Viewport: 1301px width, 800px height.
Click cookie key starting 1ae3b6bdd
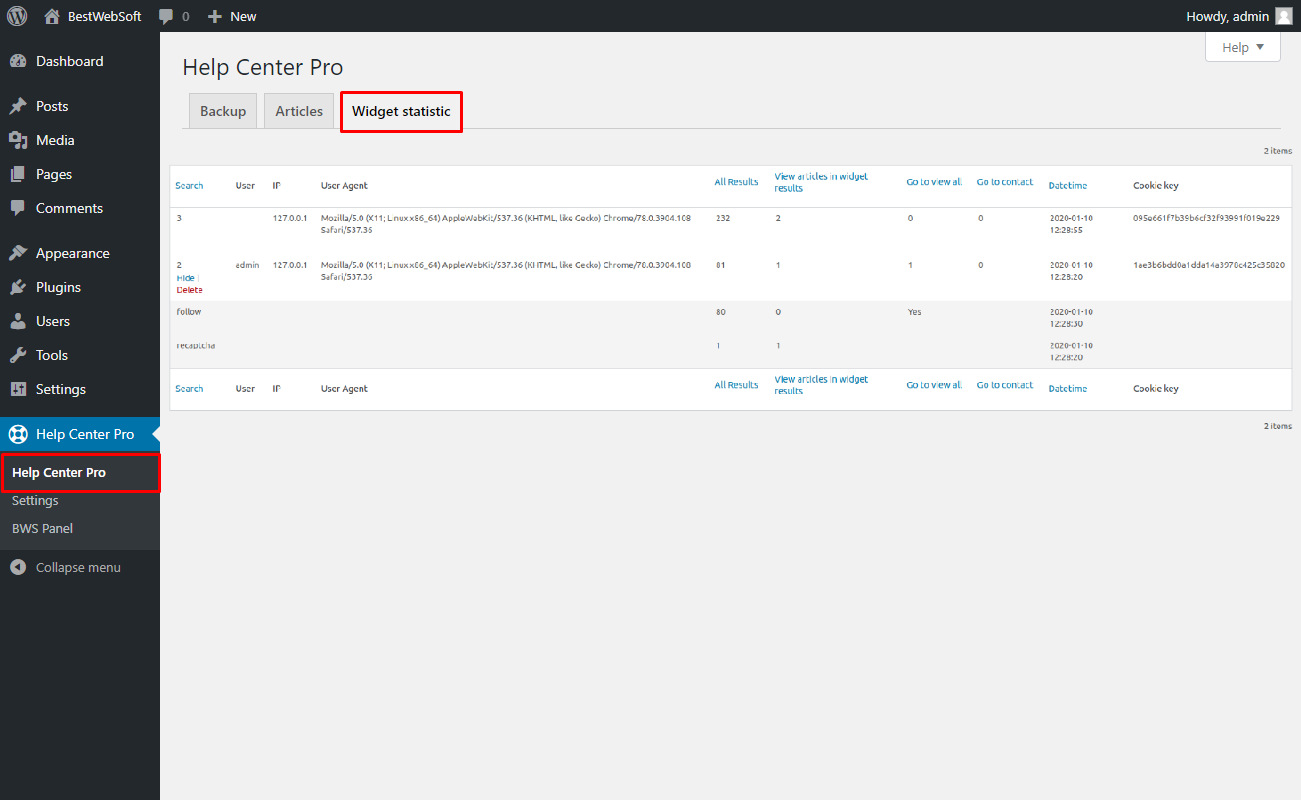click(1208, 265)
